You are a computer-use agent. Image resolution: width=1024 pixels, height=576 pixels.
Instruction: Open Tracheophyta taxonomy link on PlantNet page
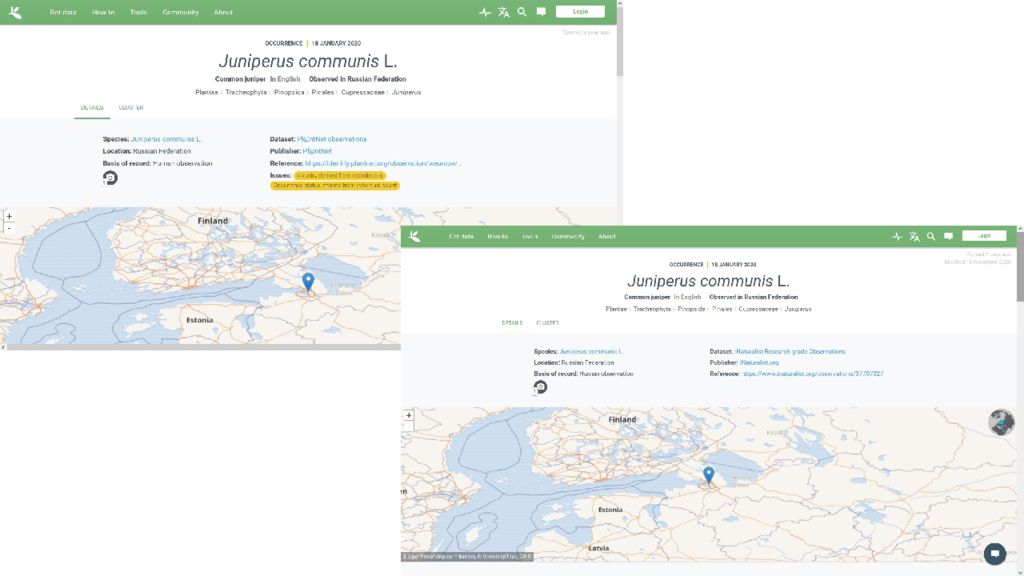pos(246,92)
